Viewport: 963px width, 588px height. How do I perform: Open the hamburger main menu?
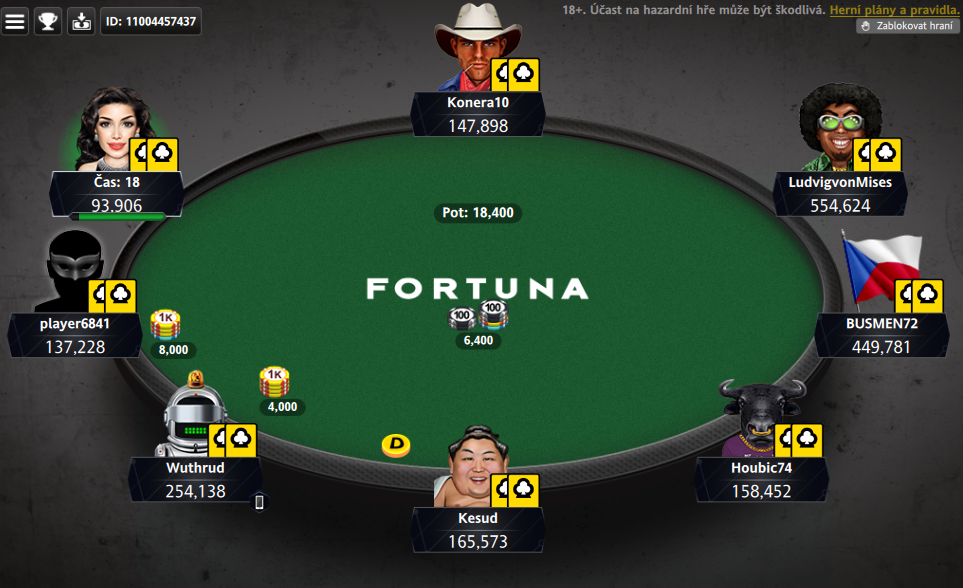coord(15,22)
